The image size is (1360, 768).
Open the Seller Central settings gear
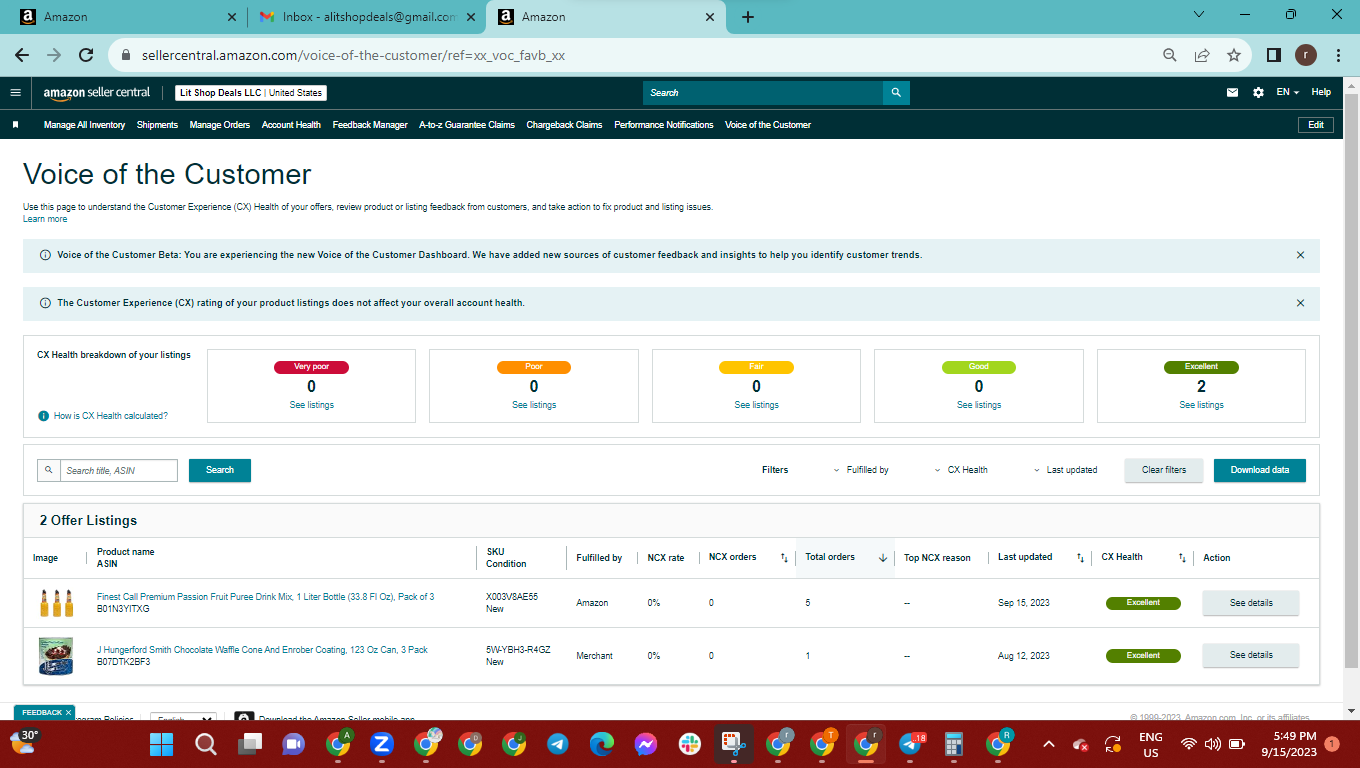click(x=1258, y=93)
